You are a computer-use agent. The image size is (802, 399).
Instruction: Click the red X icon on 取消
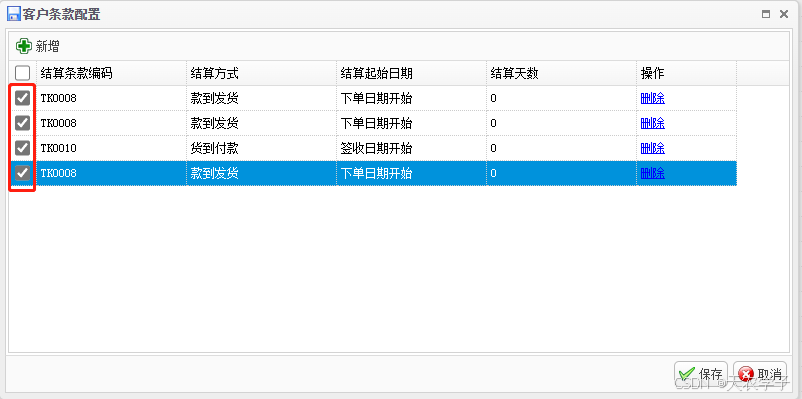coord(747,373)
